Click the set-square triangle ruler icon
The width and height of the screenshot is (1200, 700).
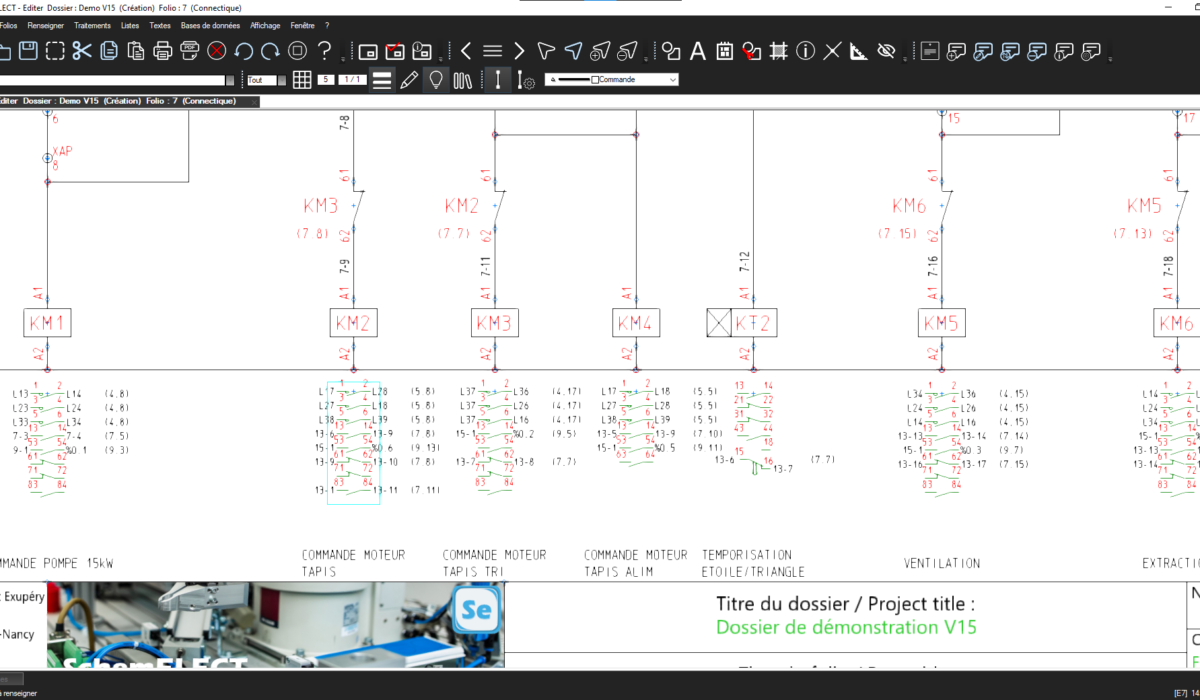[859, 50]
